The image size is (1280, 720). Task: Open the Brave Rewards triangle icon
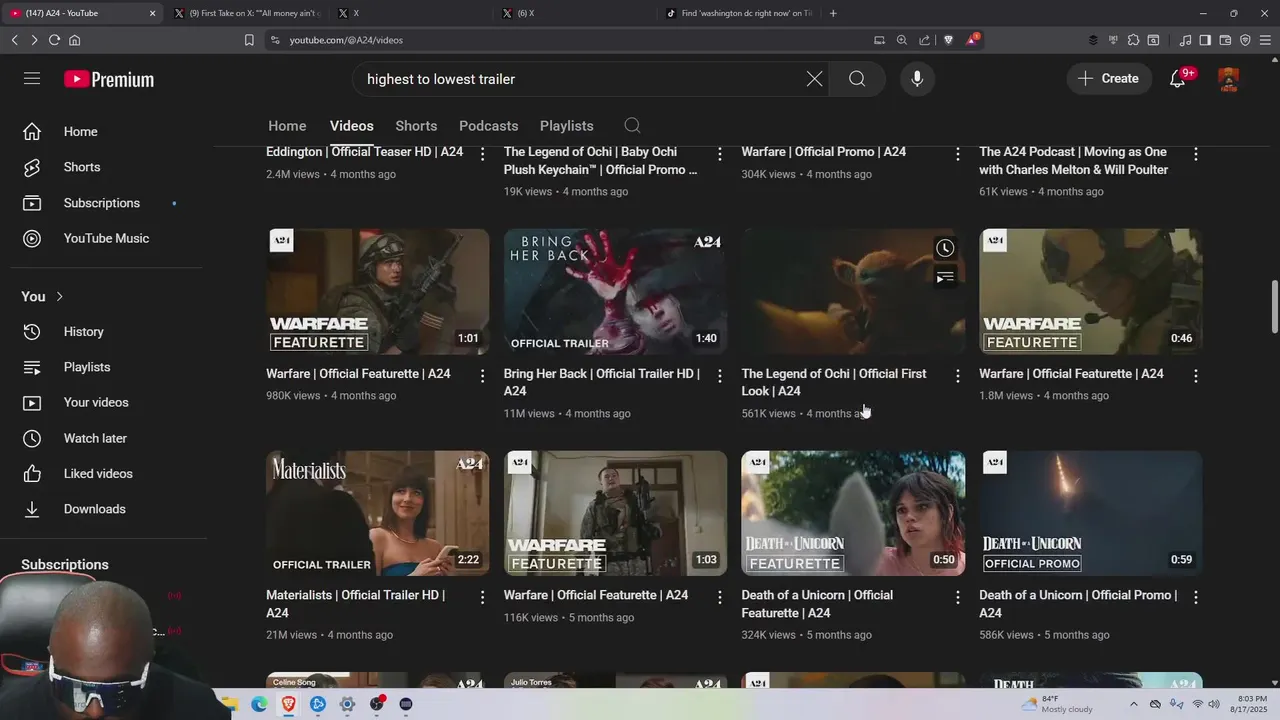tap(972, 40)
